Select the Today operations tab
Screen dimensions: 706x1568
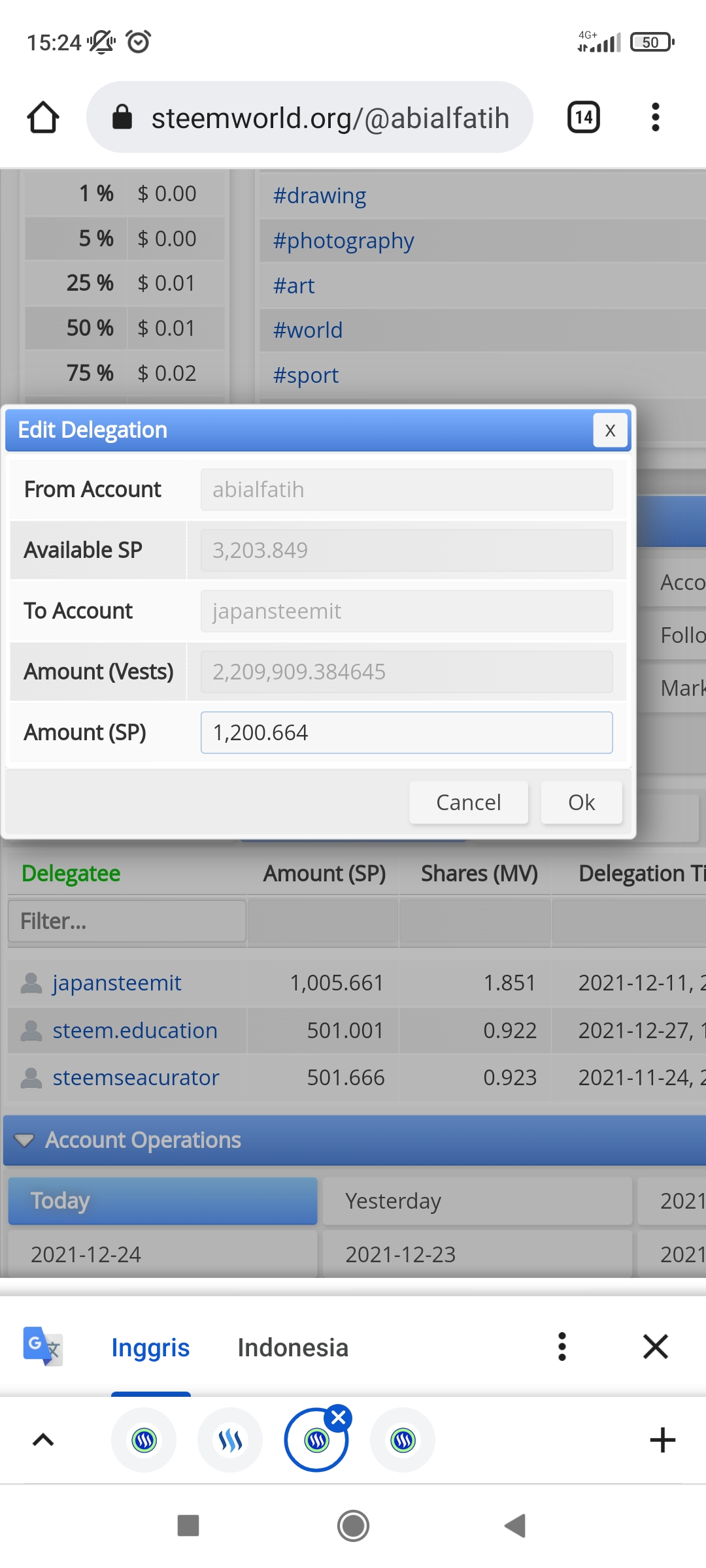(x=163, y=1201)
